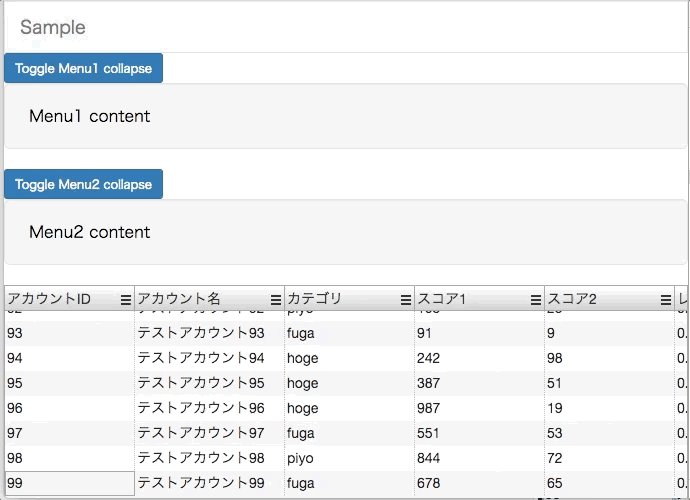
Task: Select the piyo category cell in row 98
Action: (x=300, y=458)
